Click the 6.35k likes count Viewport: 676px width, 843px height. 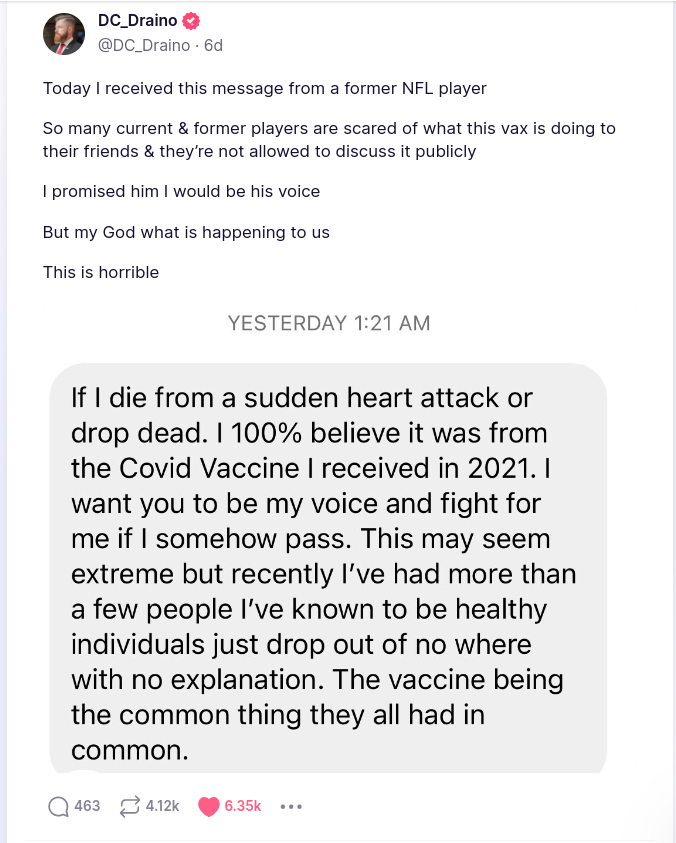coord(242,806)
